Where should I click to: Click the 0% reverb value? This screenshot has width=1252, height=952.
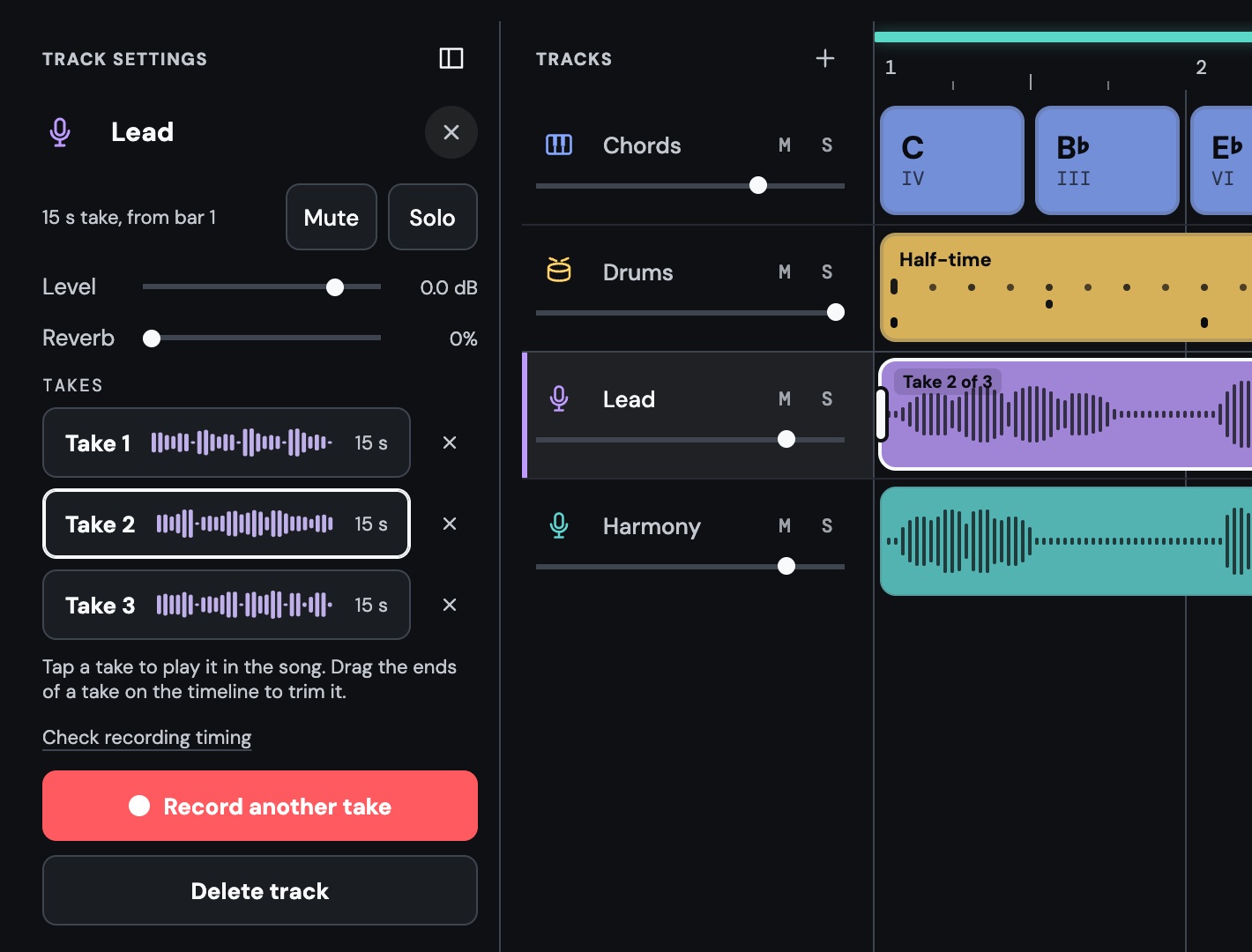(464, 338)
